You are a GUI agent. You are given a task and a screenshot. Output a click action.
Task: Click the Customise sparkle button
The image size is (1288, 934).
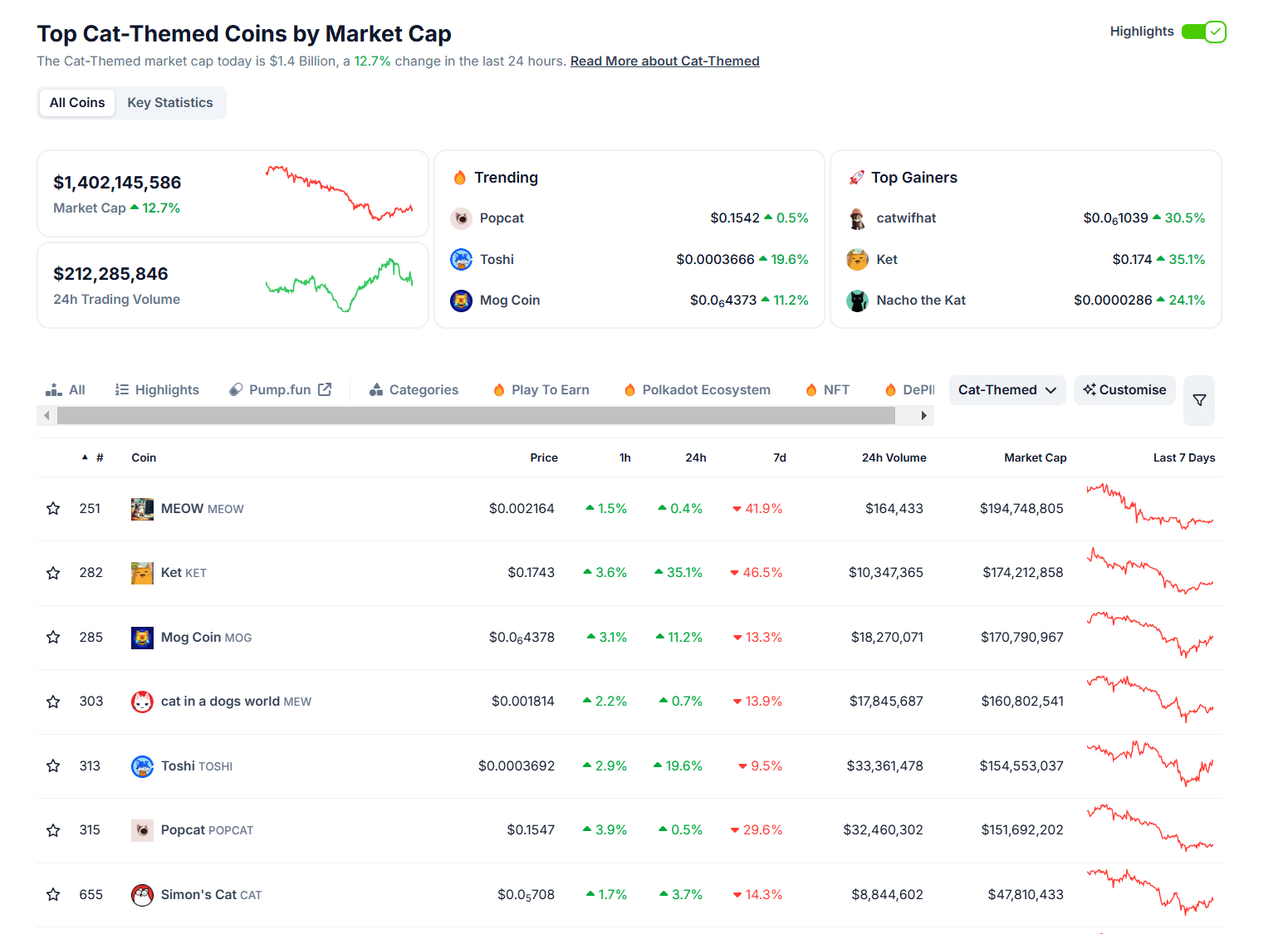tap(1124, 390)
